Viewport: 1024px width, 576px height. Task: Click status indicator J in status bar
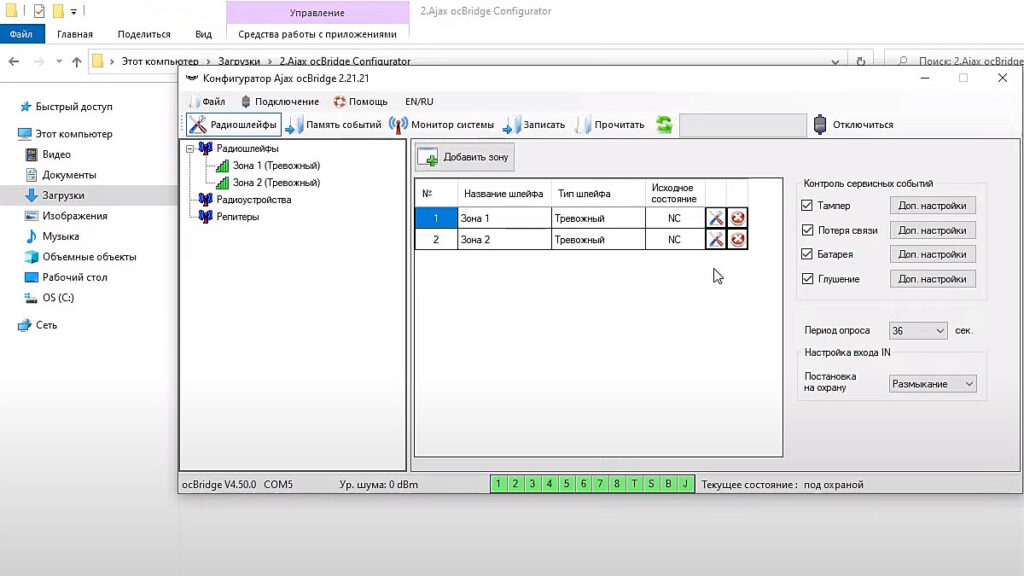(x=685, y=484)
